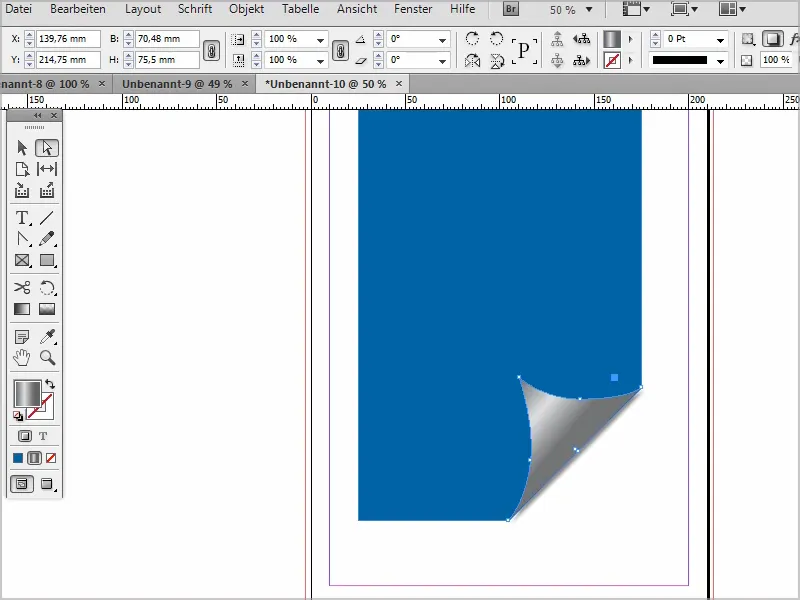The height and width of the screenshot is (600, 800).
Task: Open the Datei menu
Action: coord(18,9)
